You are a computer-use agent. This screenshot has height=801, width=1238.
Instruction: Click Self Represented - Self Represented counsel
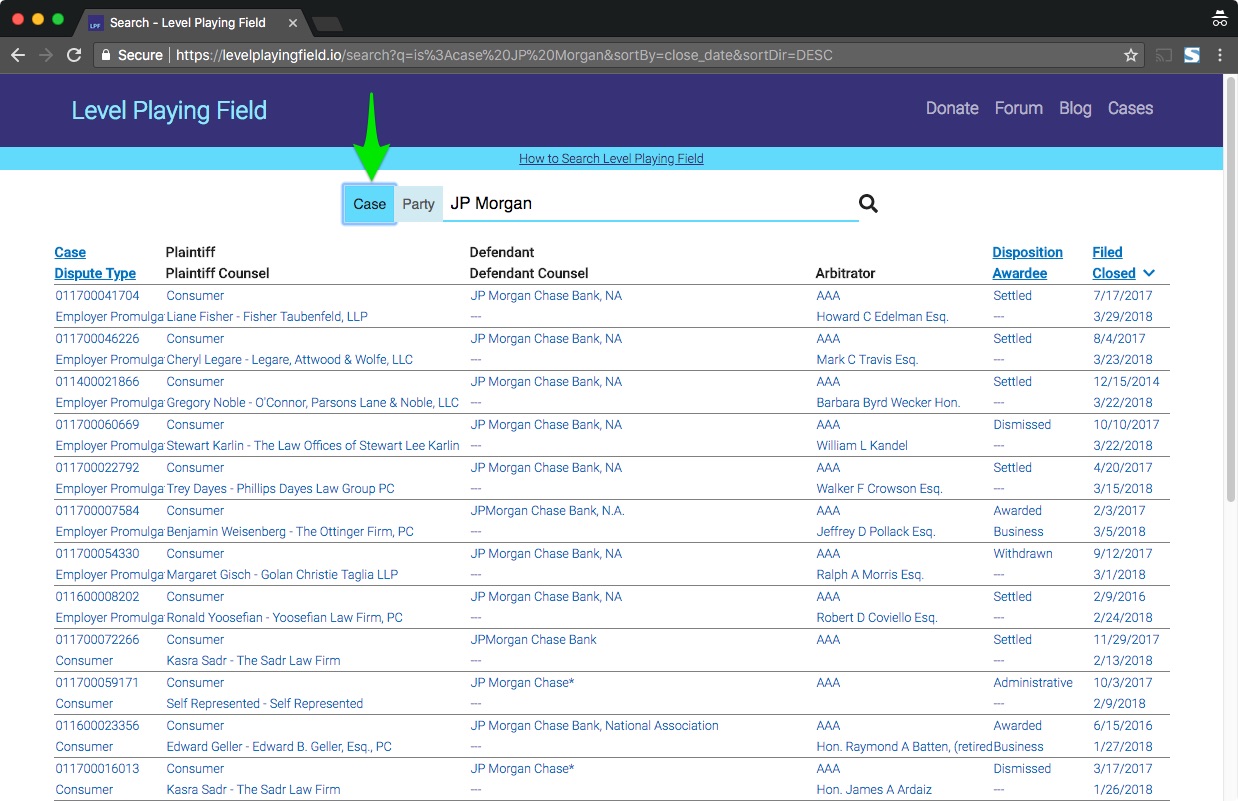(265, 704)
